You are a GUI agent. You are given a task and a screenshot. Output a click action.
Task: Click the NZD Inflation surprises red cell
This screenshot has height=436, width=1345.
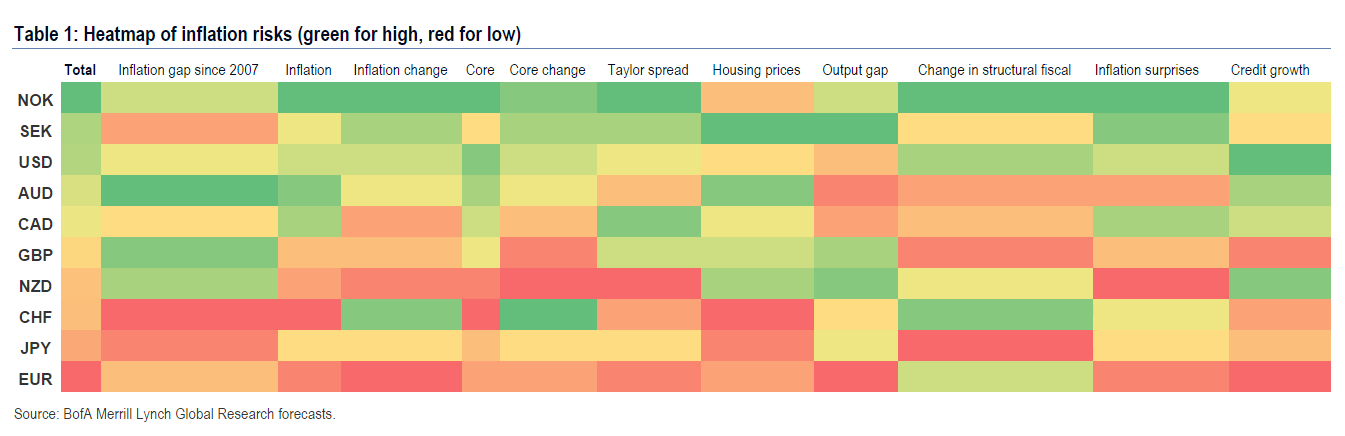(1160, 285)
